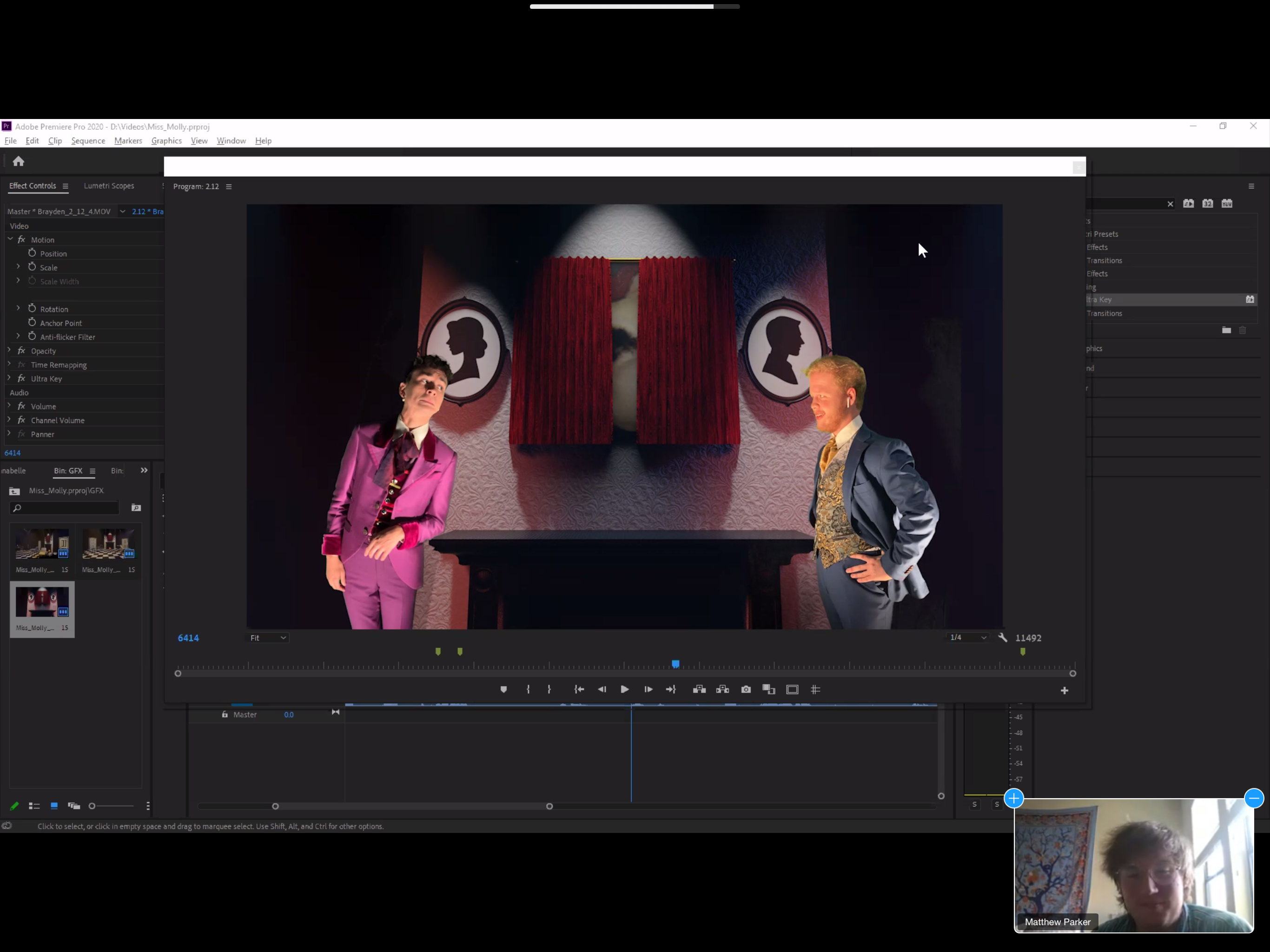This screenshot has width=1270, height=952.
Task: Clear the Effects panel search field
Action: pyautogui.click(x=1170, y=204)
